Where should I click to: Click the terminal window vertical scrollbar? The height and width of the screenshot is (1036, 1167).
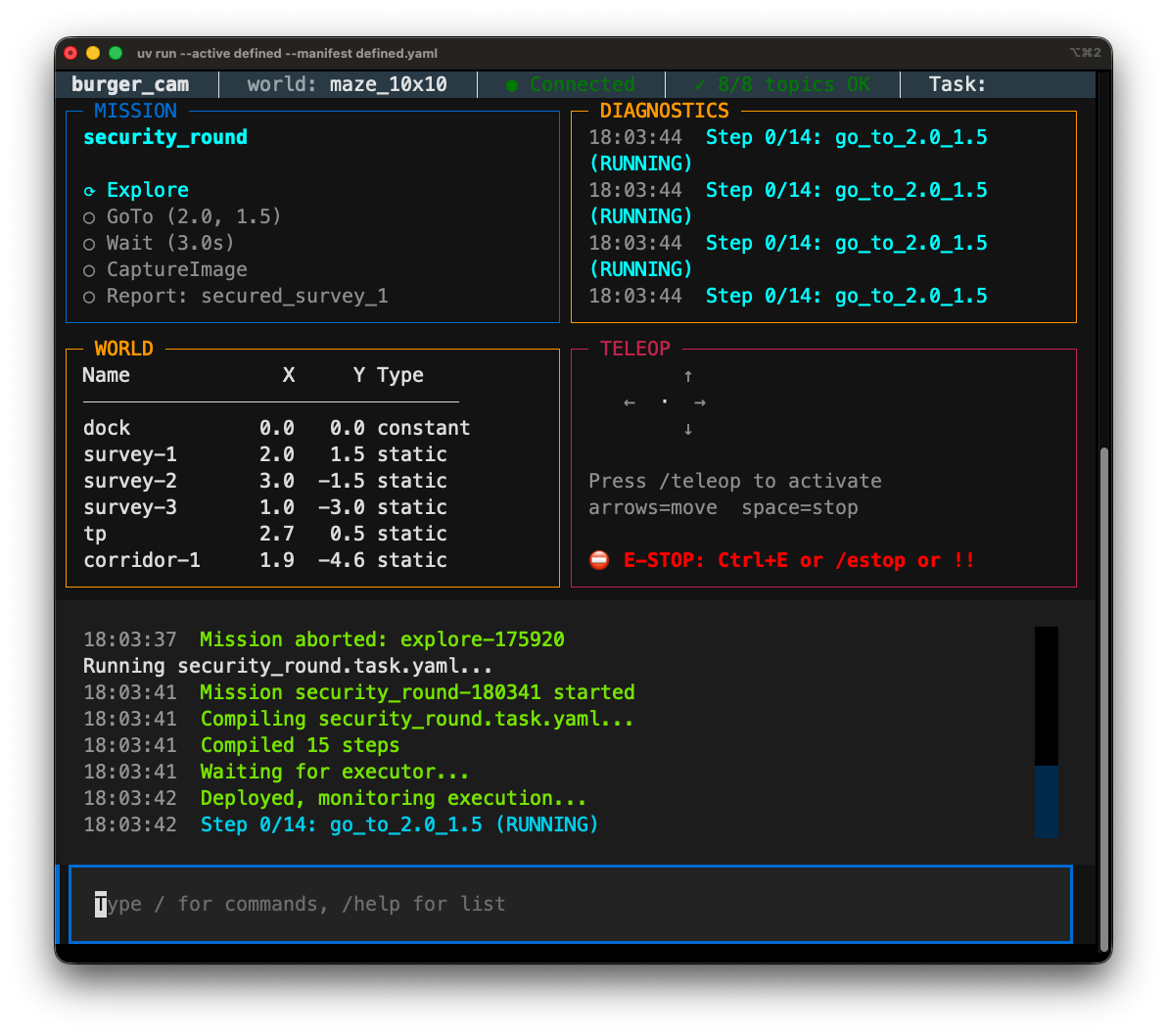coord(1104,697)
